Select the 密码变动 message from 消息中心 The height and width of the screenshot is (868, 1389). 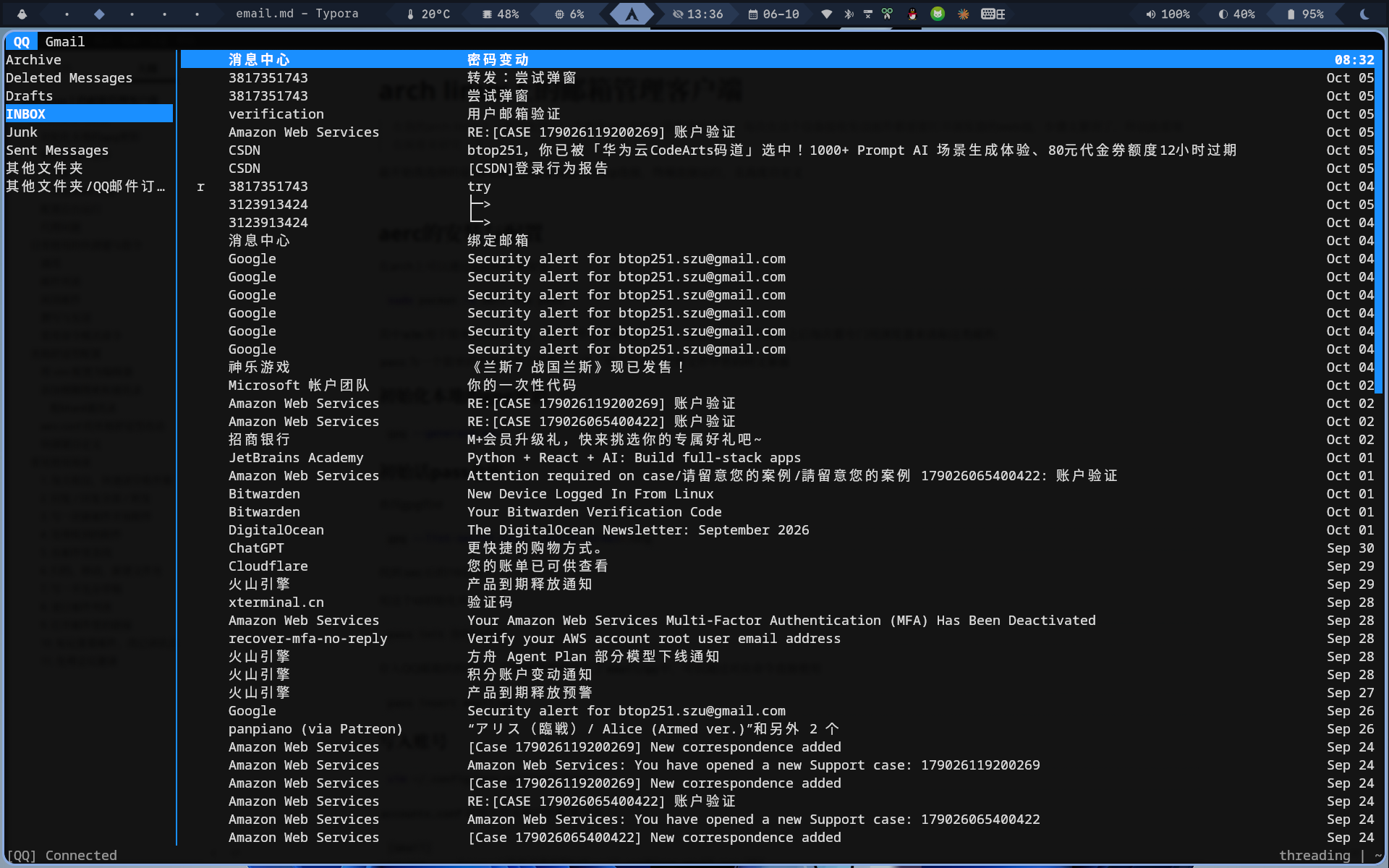779,60
